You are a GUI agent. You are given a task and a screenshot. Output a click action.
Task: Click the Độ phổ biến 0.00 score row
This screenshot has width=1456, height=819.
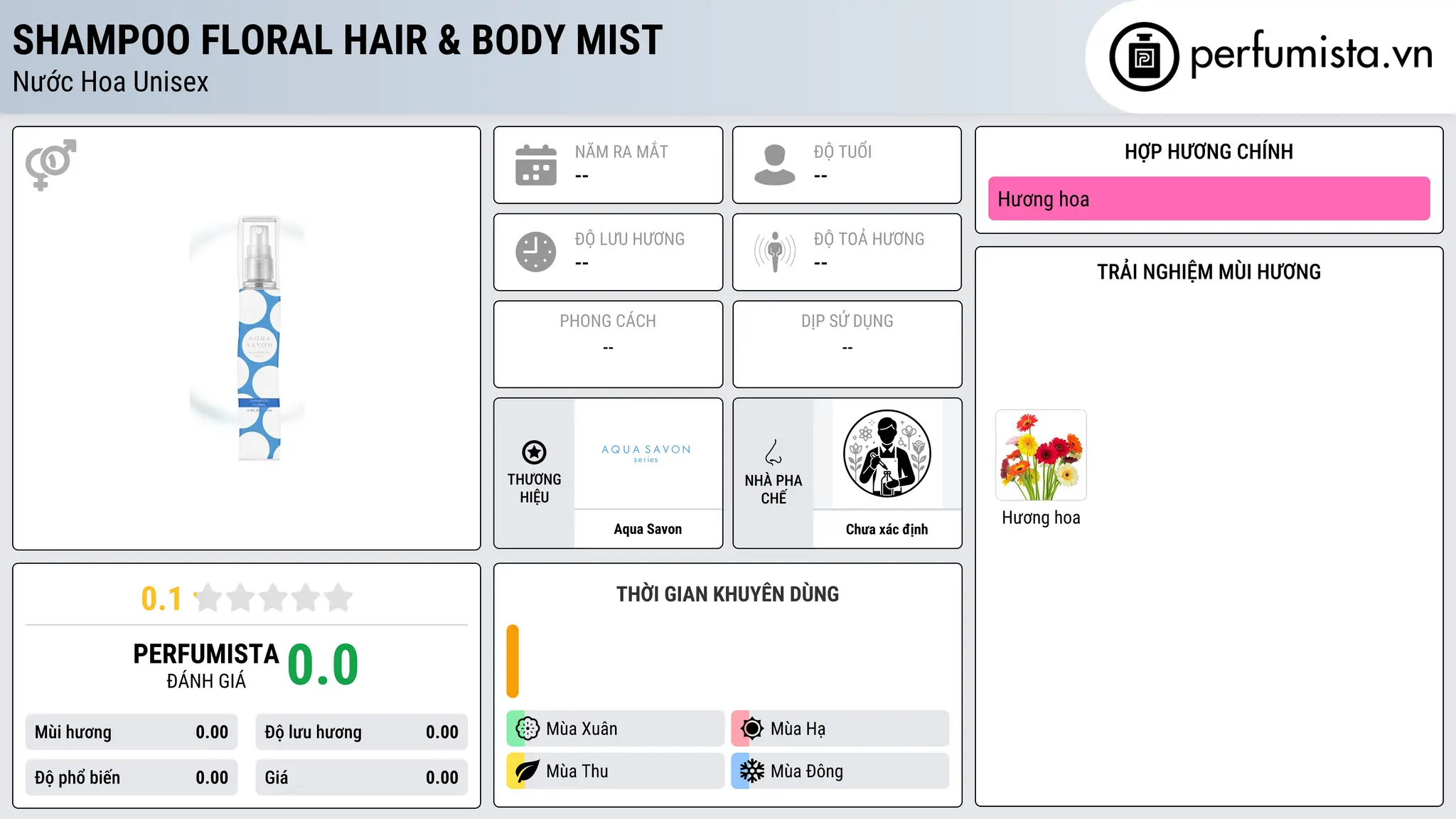[x=132, y=778]
